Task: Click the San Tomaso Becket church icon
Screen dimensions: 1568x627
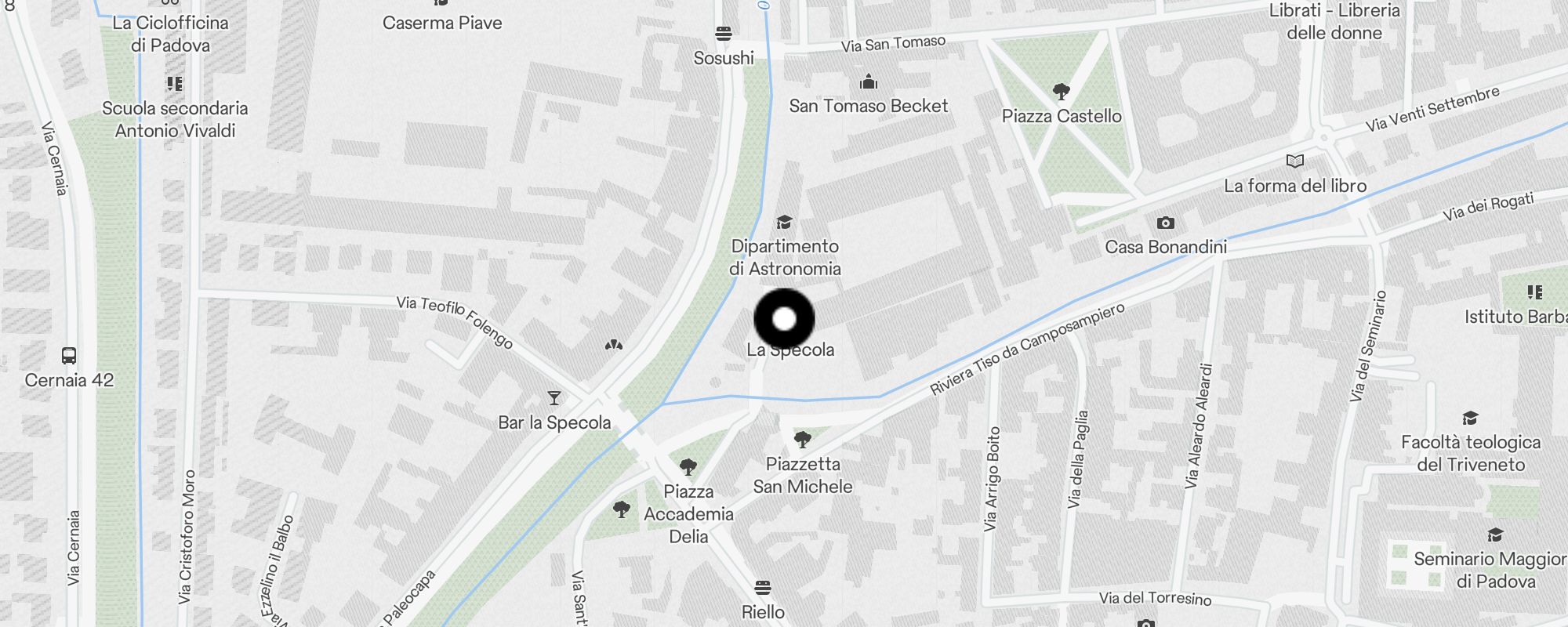Action: (x=869, y=82)
